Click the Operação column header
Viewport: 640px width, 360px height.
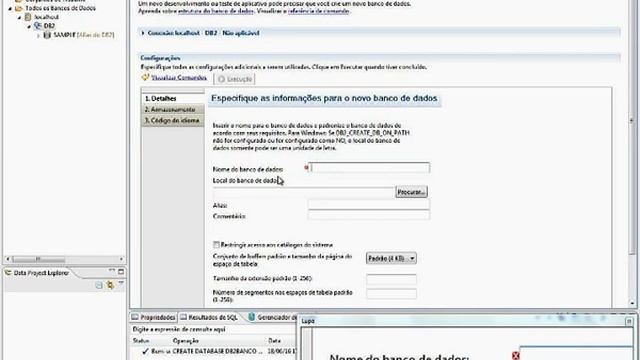pyautogui.click(x=186, y=340)
